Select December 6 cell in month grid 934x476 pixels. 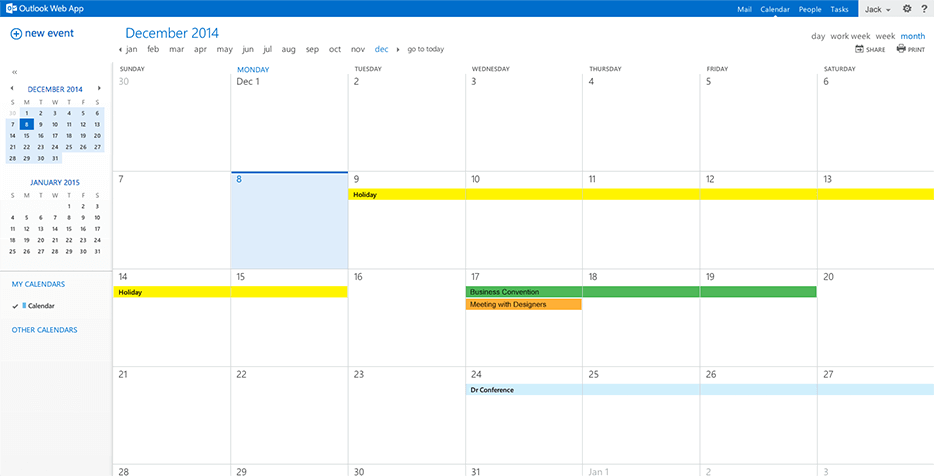coord(876,123)
